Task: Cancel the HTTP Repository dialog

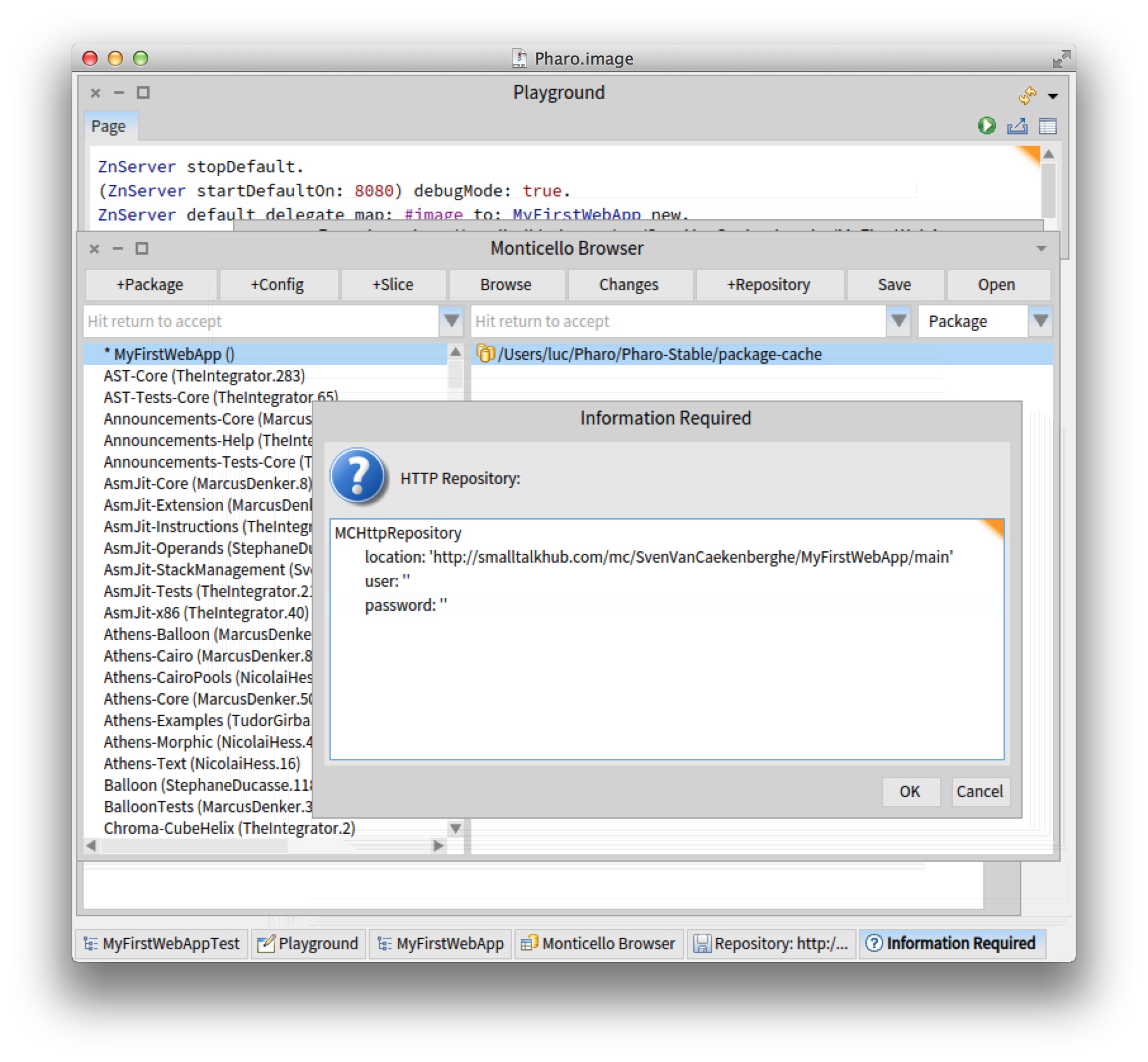Action: (x=979, y=791)
